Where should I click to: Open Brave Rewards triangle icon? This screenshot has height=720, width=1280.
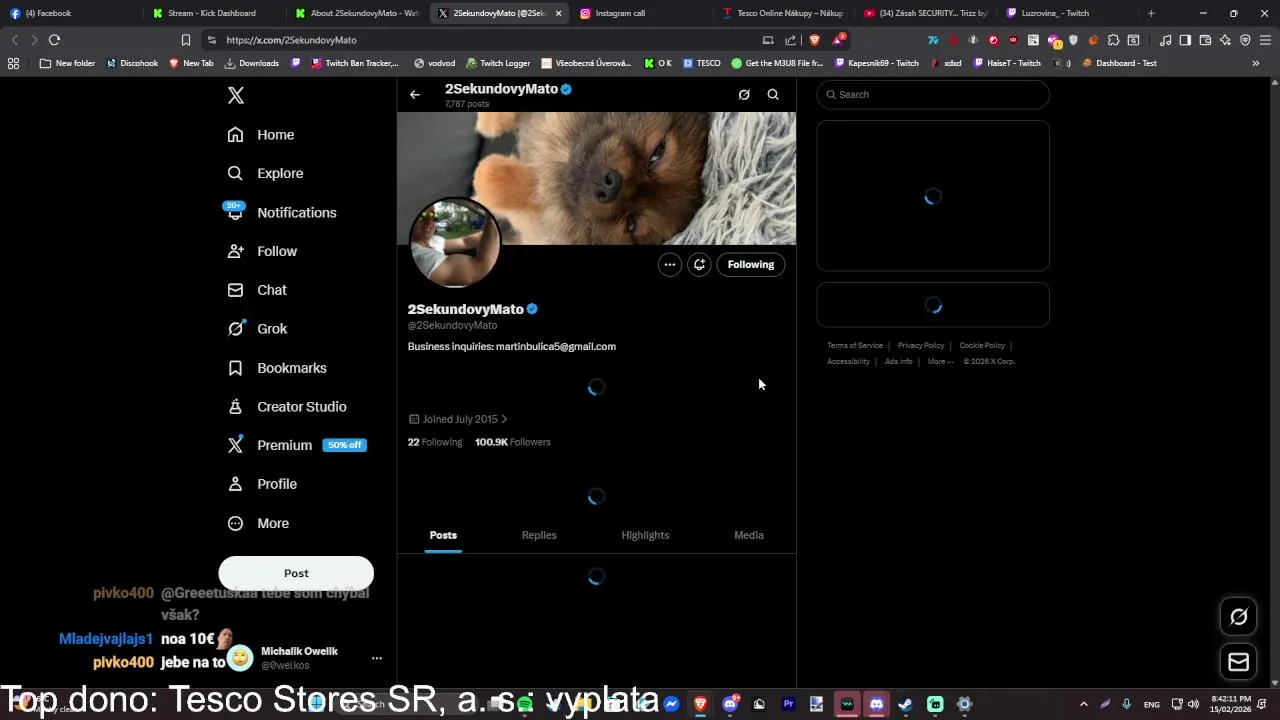coord(840,40)
